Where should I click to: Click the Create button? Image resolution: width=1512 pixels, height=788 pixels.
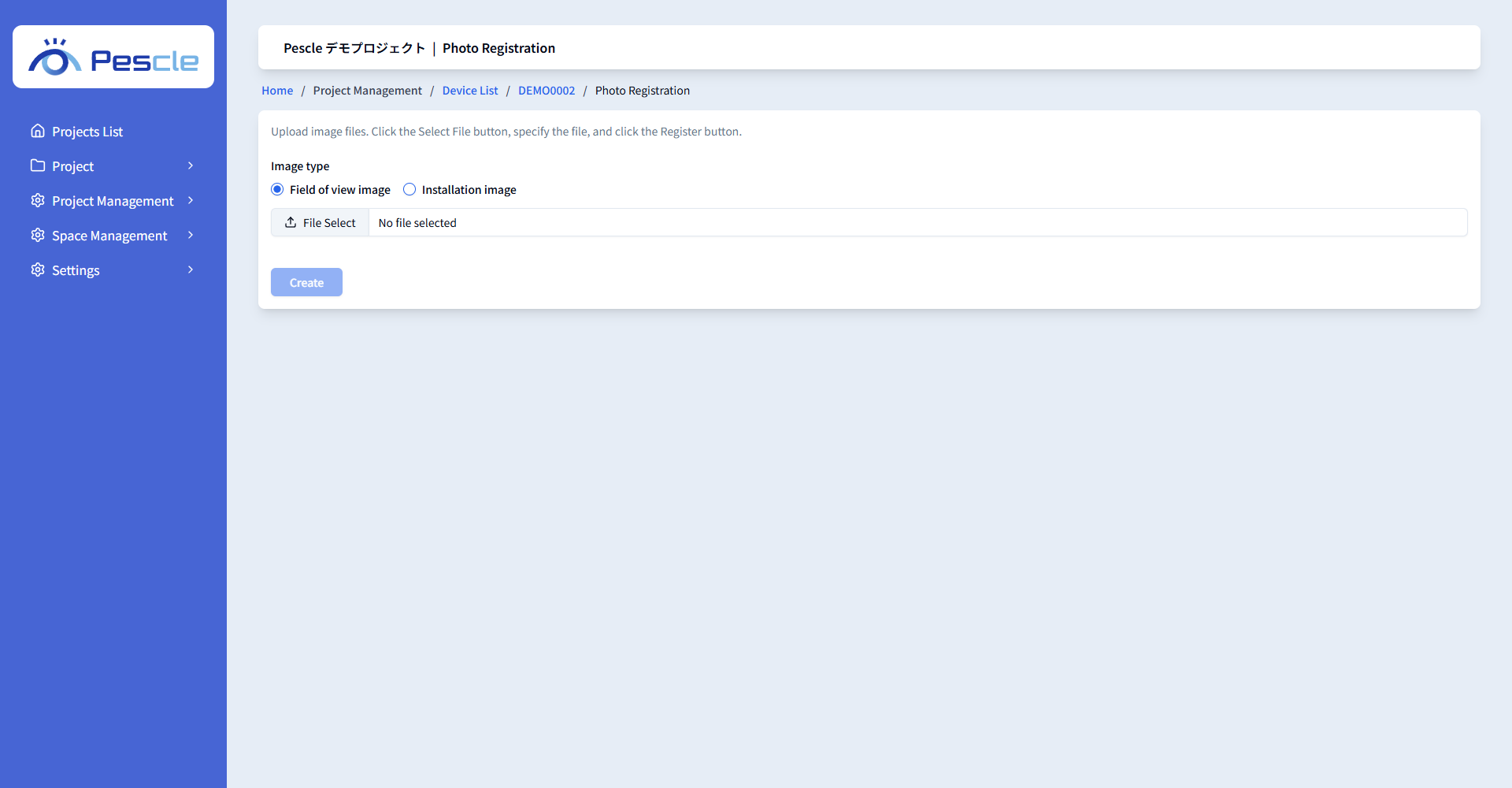tap(306, 282)
